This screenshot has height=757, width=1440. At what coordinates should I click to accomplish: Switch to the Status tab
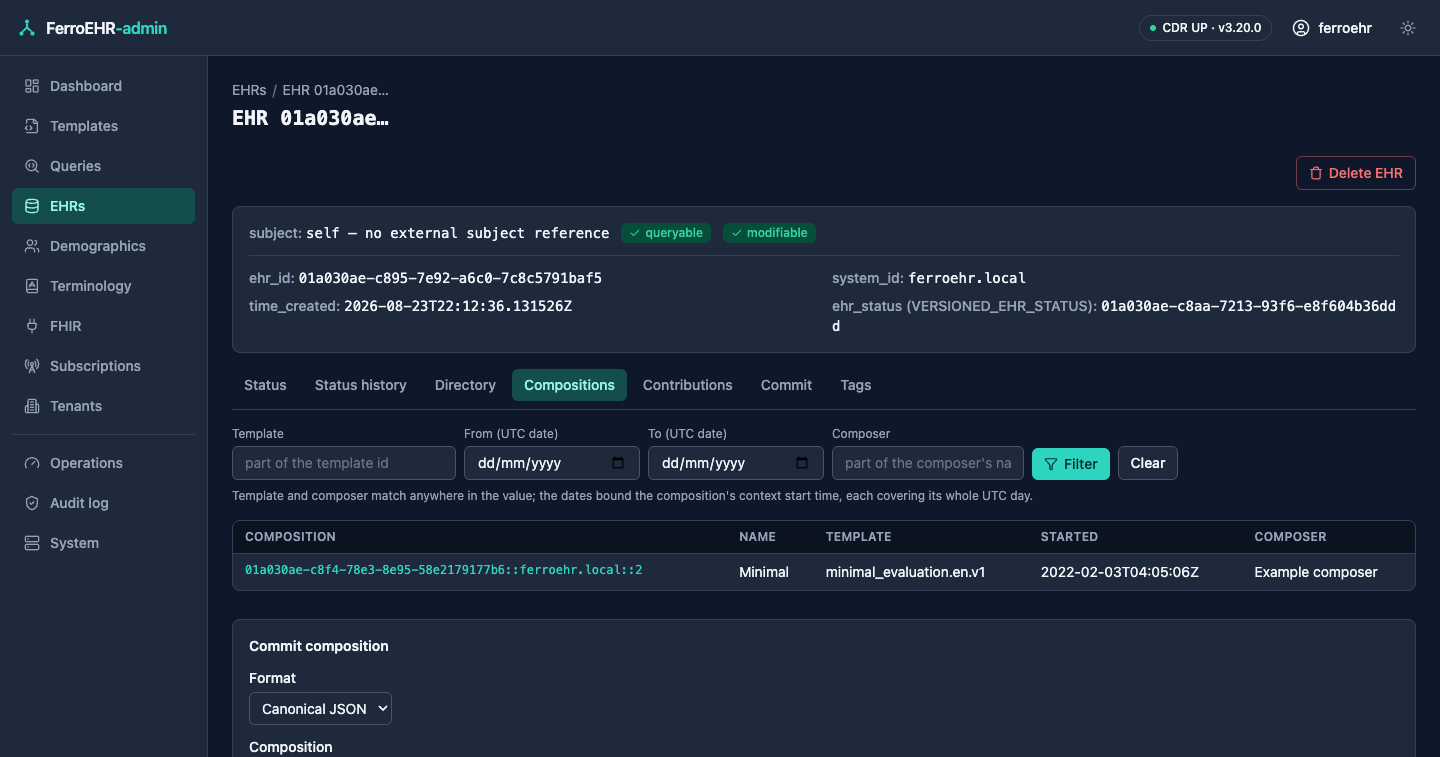265,385
